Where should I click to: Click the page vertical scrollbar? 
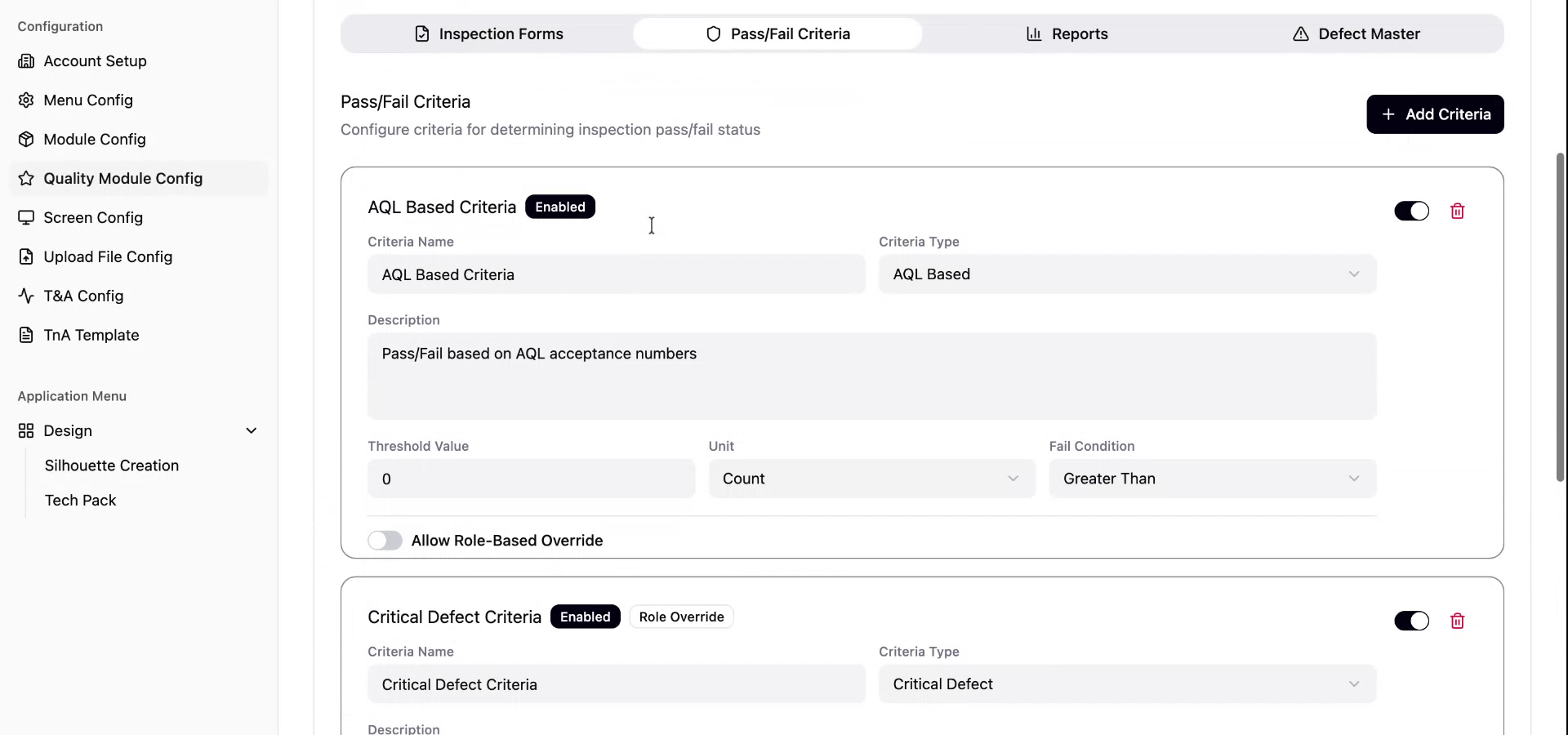(x=1560, y=317)
